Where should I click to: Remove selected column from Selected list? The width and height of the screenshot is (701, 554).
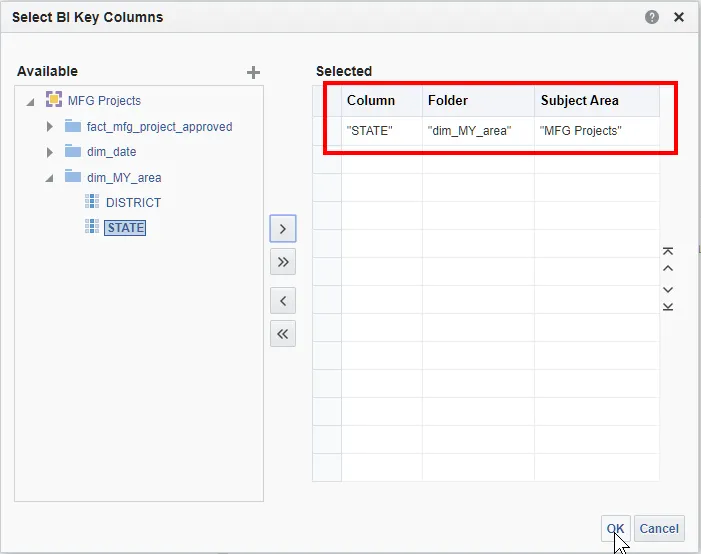tap(283, 300)
